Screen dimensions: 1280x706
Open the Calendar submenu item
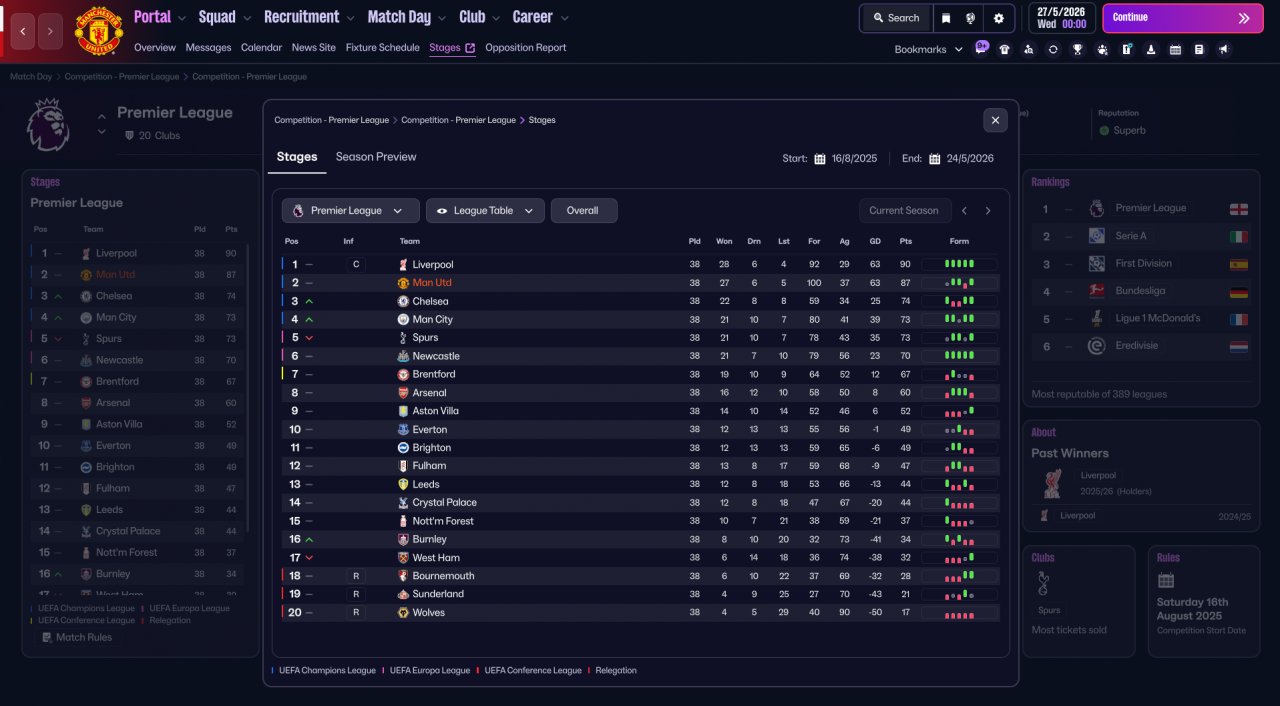(x=261, y=47)
